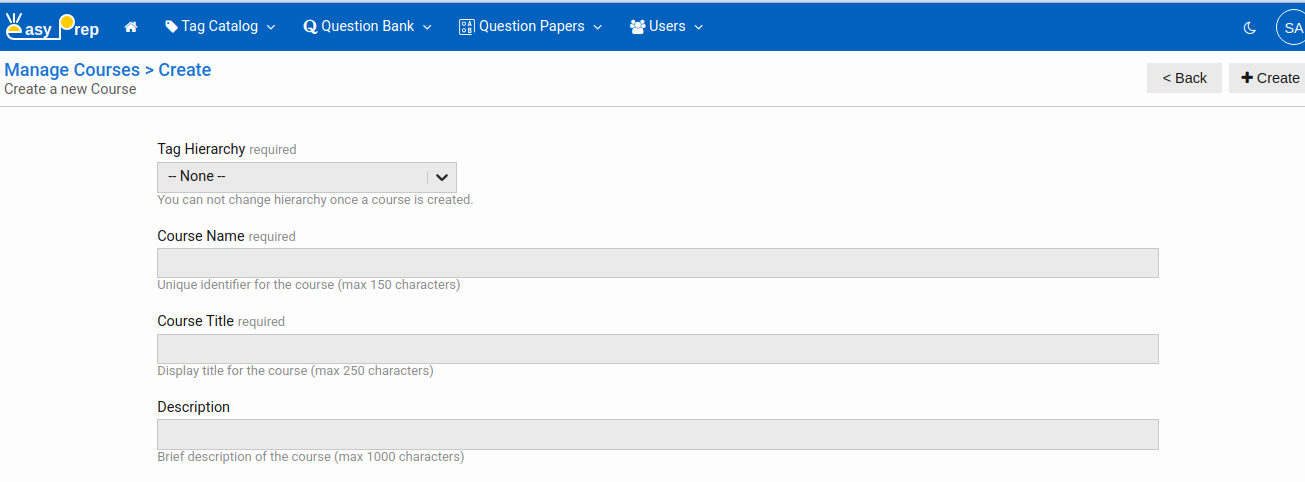Click the Users group icon
This screenshot has height=482, width=1305.
pos(637,27)
